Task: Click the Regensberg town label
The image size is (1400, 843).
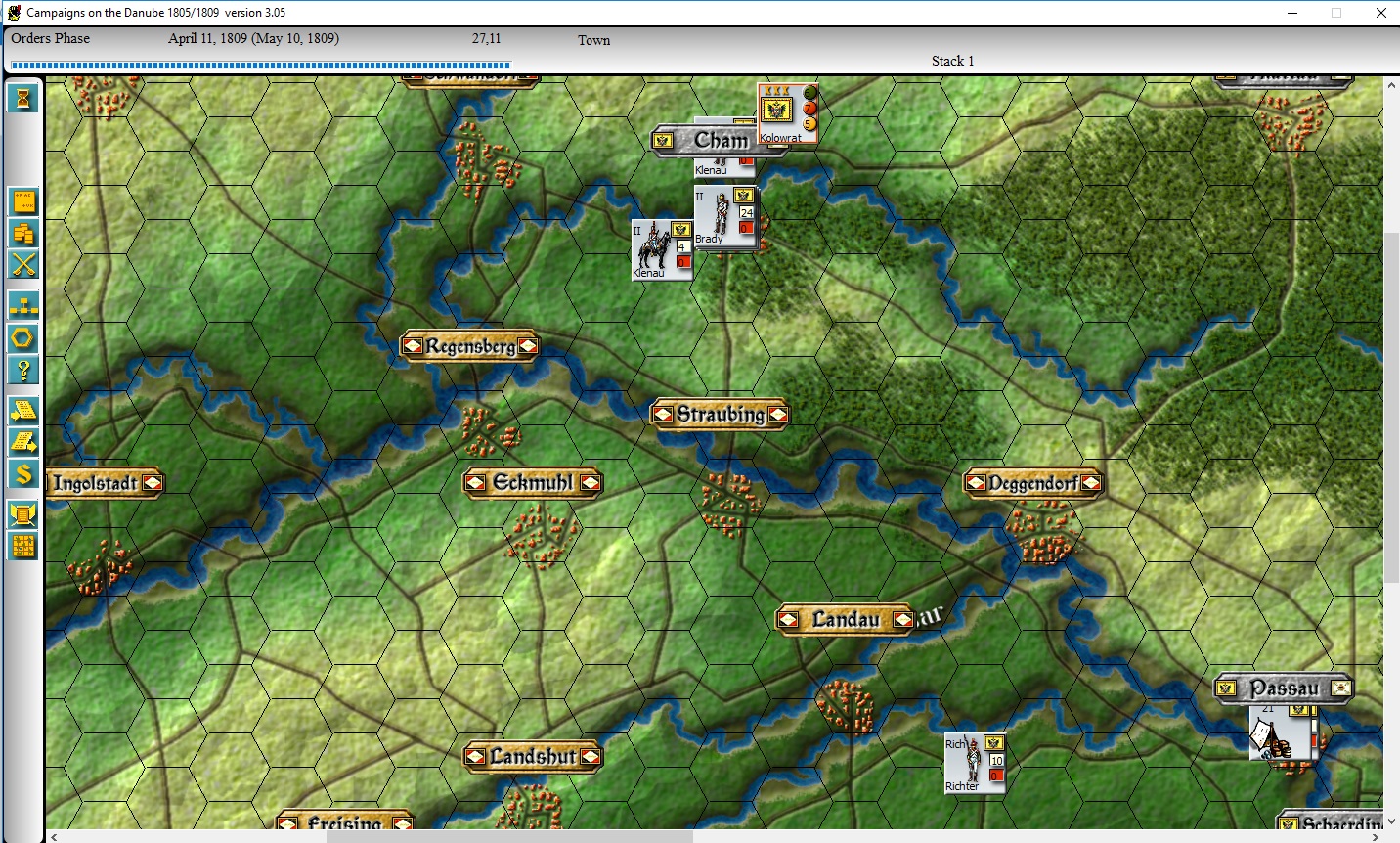Action: point(469,346)
